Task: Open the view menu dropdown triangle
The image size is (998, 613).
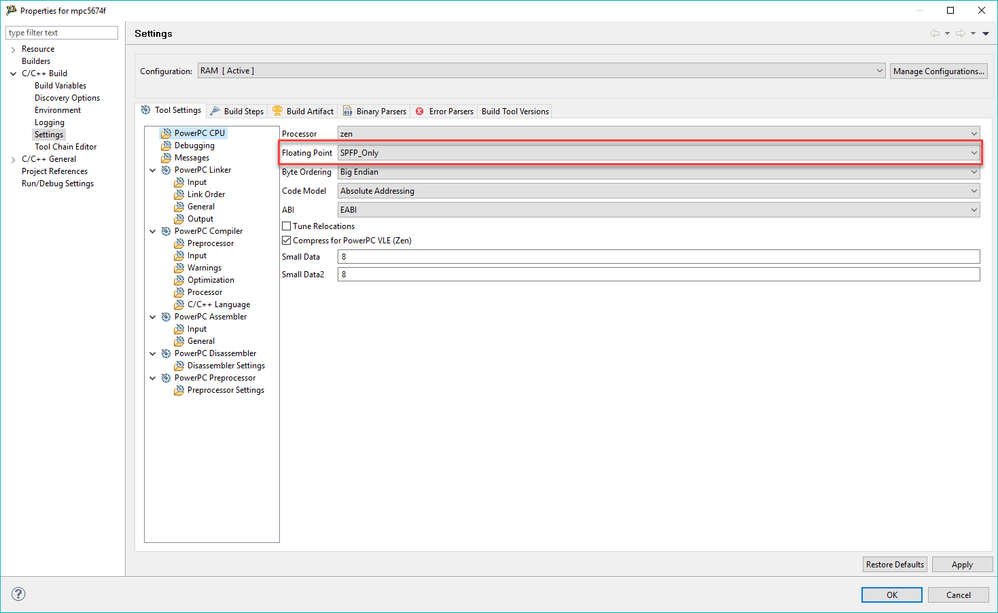Action: (x=985, y=33)
